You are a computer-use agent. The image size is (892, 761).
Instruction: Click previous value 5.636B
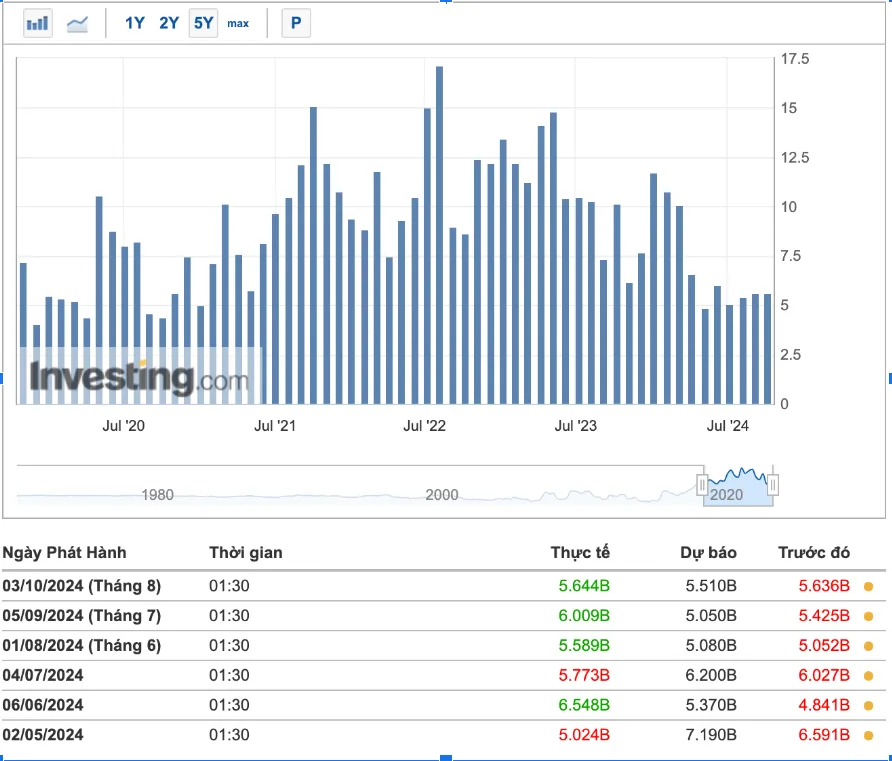(824, 586)
